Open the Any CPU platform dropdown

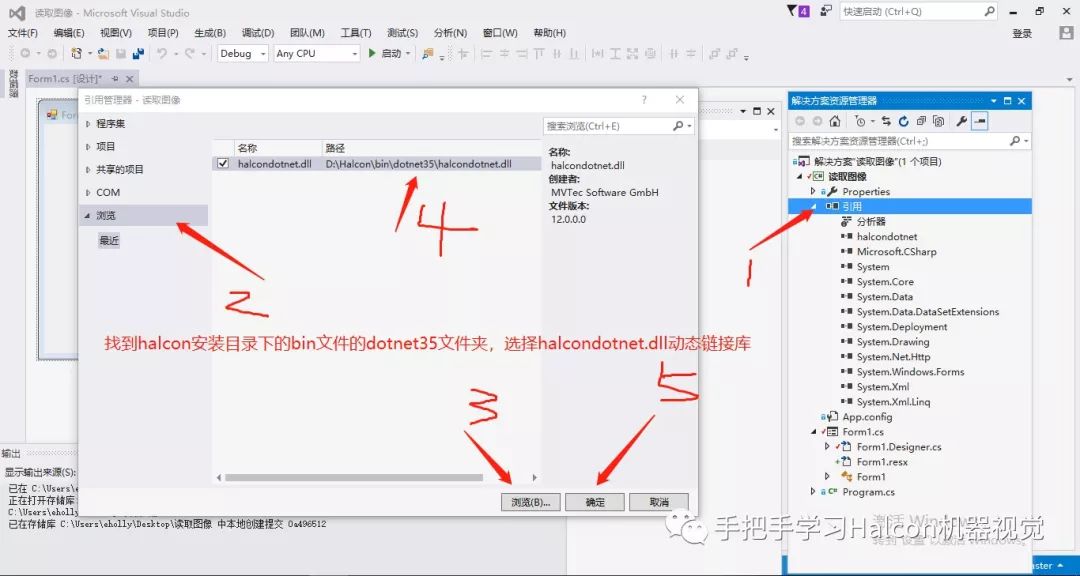(x=355, y=54)
